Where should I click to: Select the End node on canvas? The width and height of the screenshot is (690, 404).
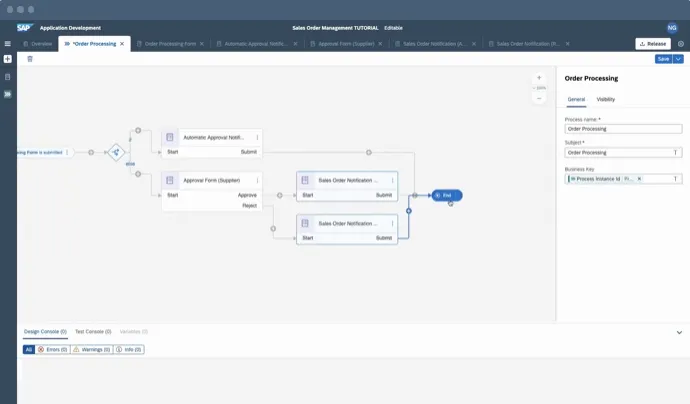pos(447,196)
